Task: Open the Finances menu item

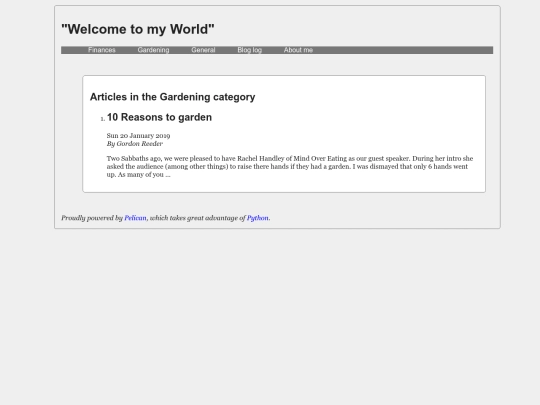Action: [x=102, y=50]
